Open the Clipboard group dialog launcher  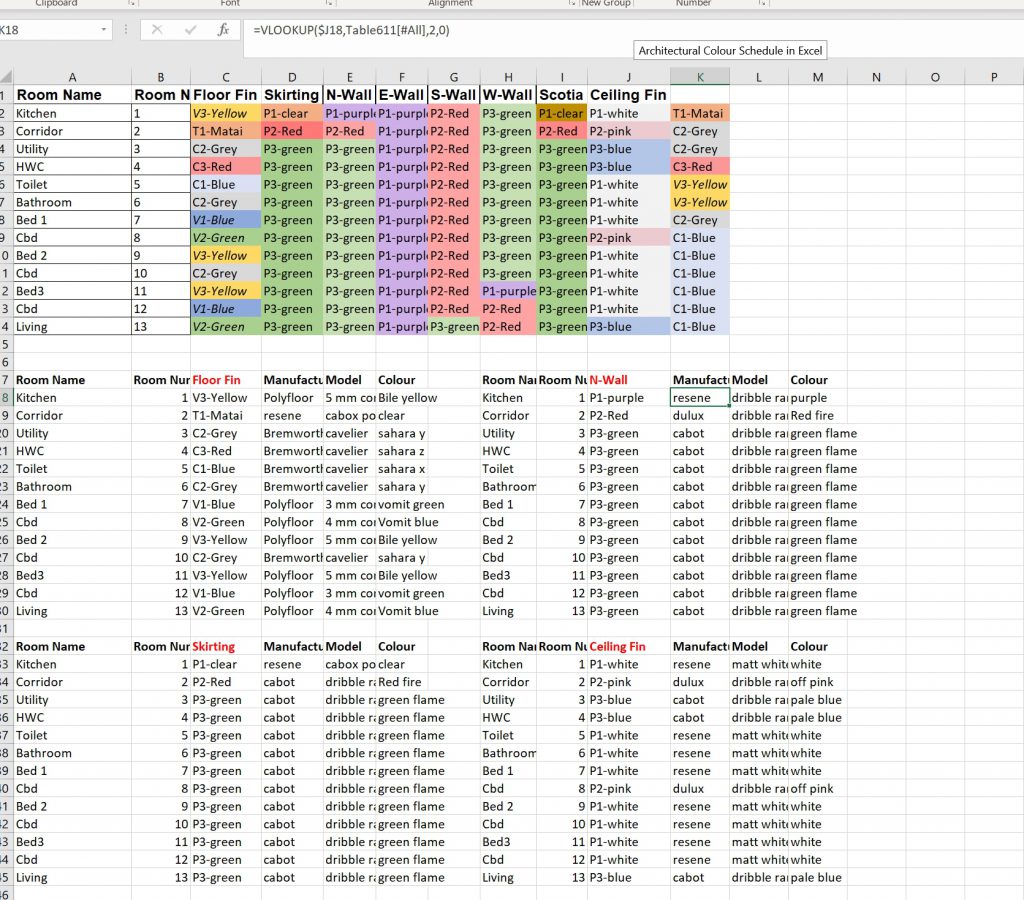(133, 4)
